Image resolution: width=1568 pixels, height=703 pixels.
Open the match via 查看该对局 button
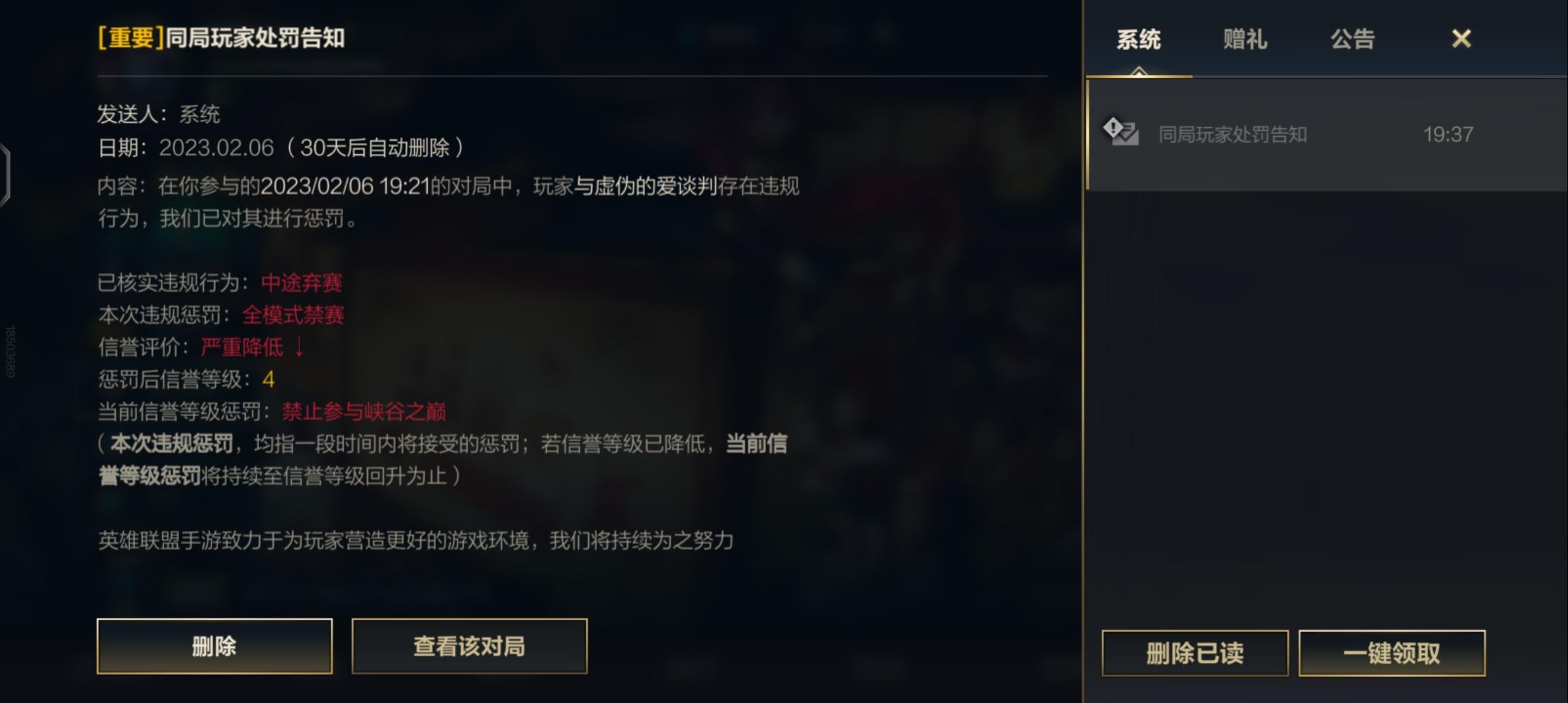point(469,646)
